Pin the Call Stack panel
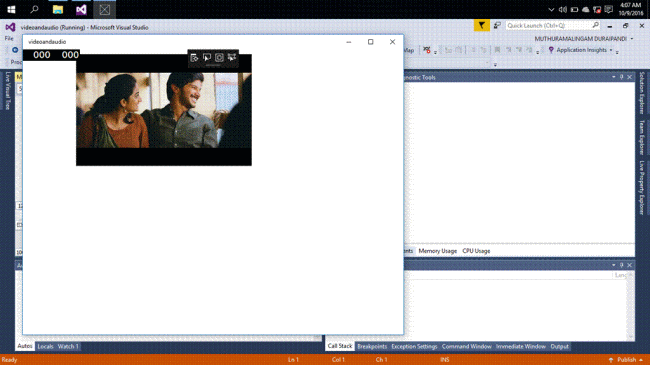This screenshot has width=650, height=365. click(x=621, y=265)
